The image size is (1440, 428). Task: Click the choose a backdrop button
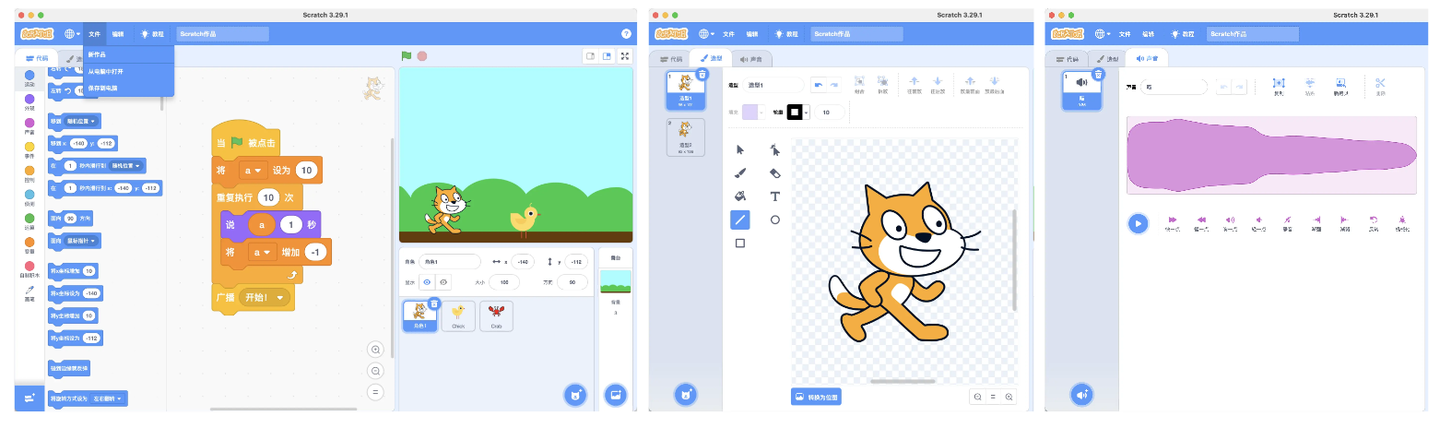pos(615,395)
